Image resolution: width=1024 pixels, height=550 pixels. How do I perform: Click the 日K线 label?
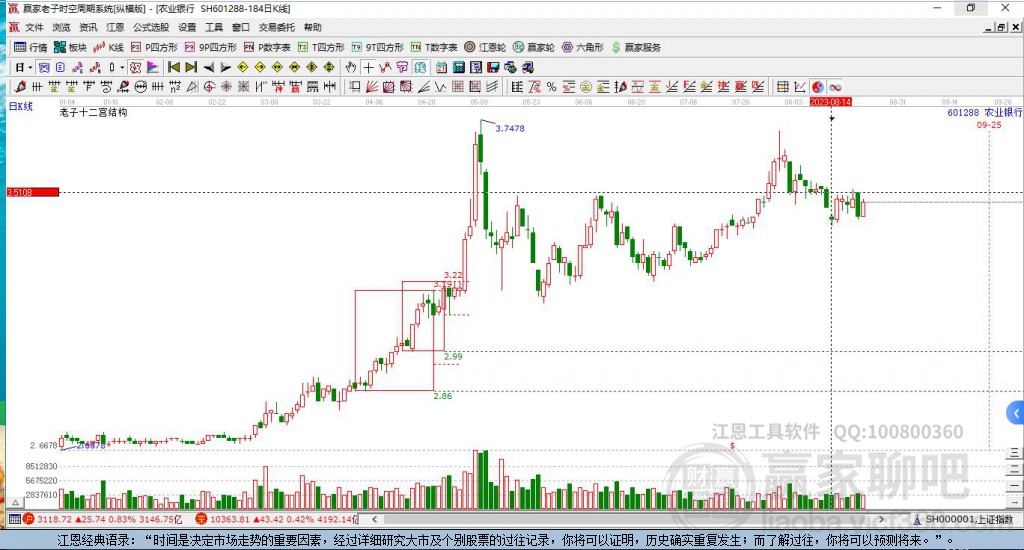(20, 106)
